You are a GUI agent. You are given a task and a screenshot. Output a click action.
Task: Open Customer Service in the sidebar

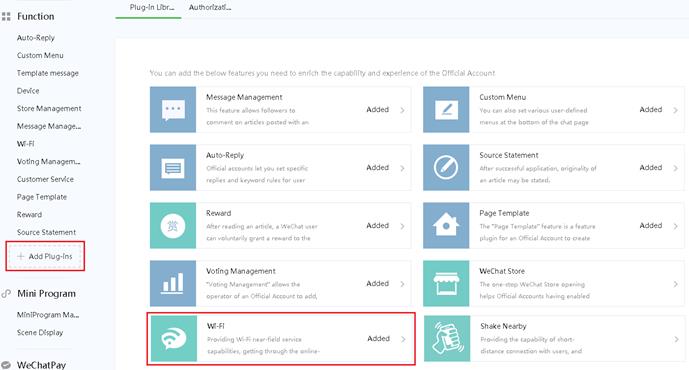(x=45, y=179)
